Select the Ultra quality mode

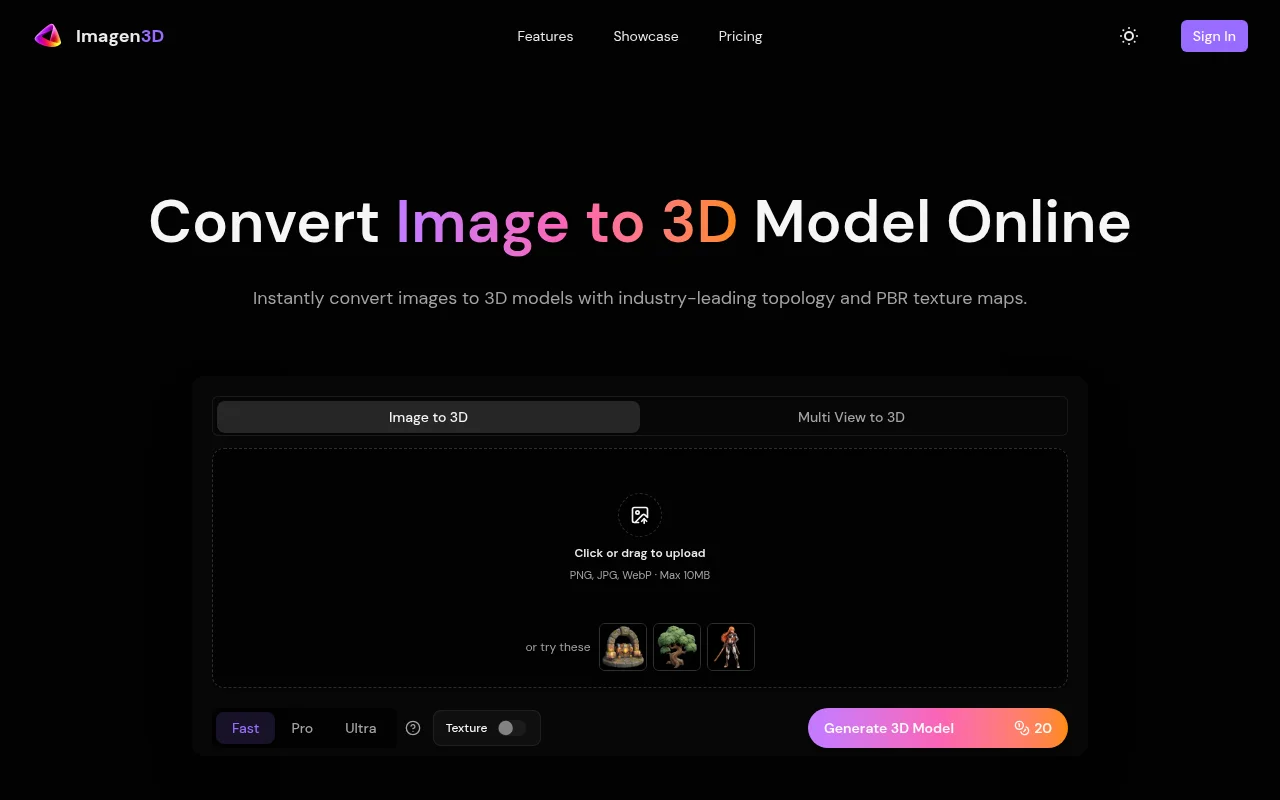[361, 728]
